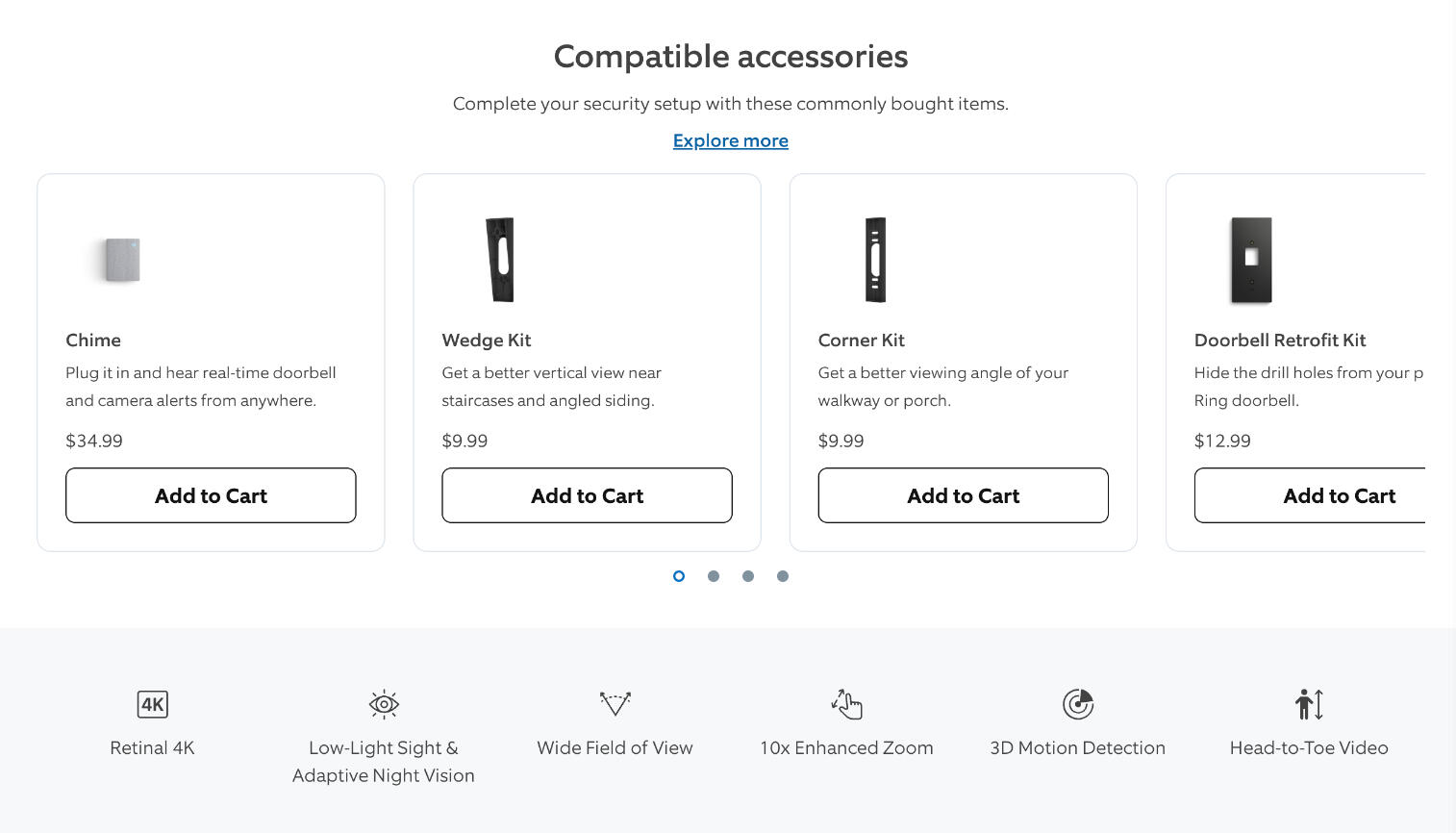Click the Corner Kit product image

[x=875, y=260]
